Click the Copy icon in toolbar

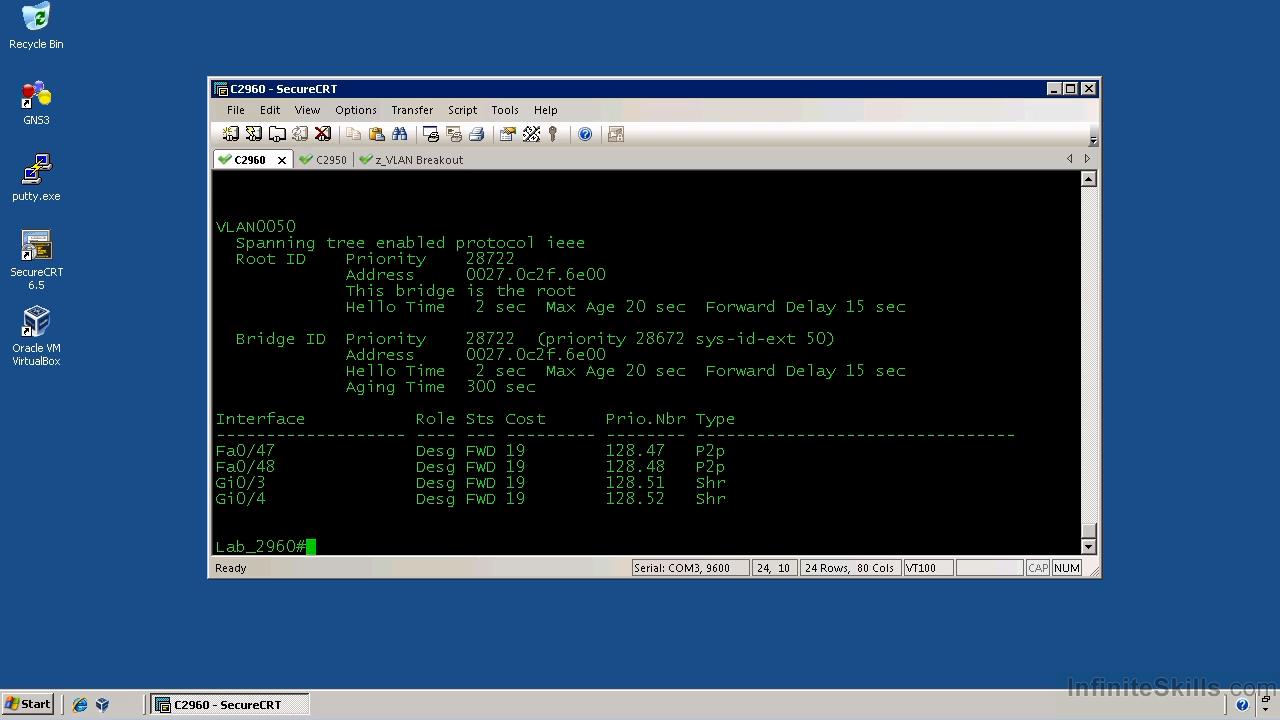(353, 134)
